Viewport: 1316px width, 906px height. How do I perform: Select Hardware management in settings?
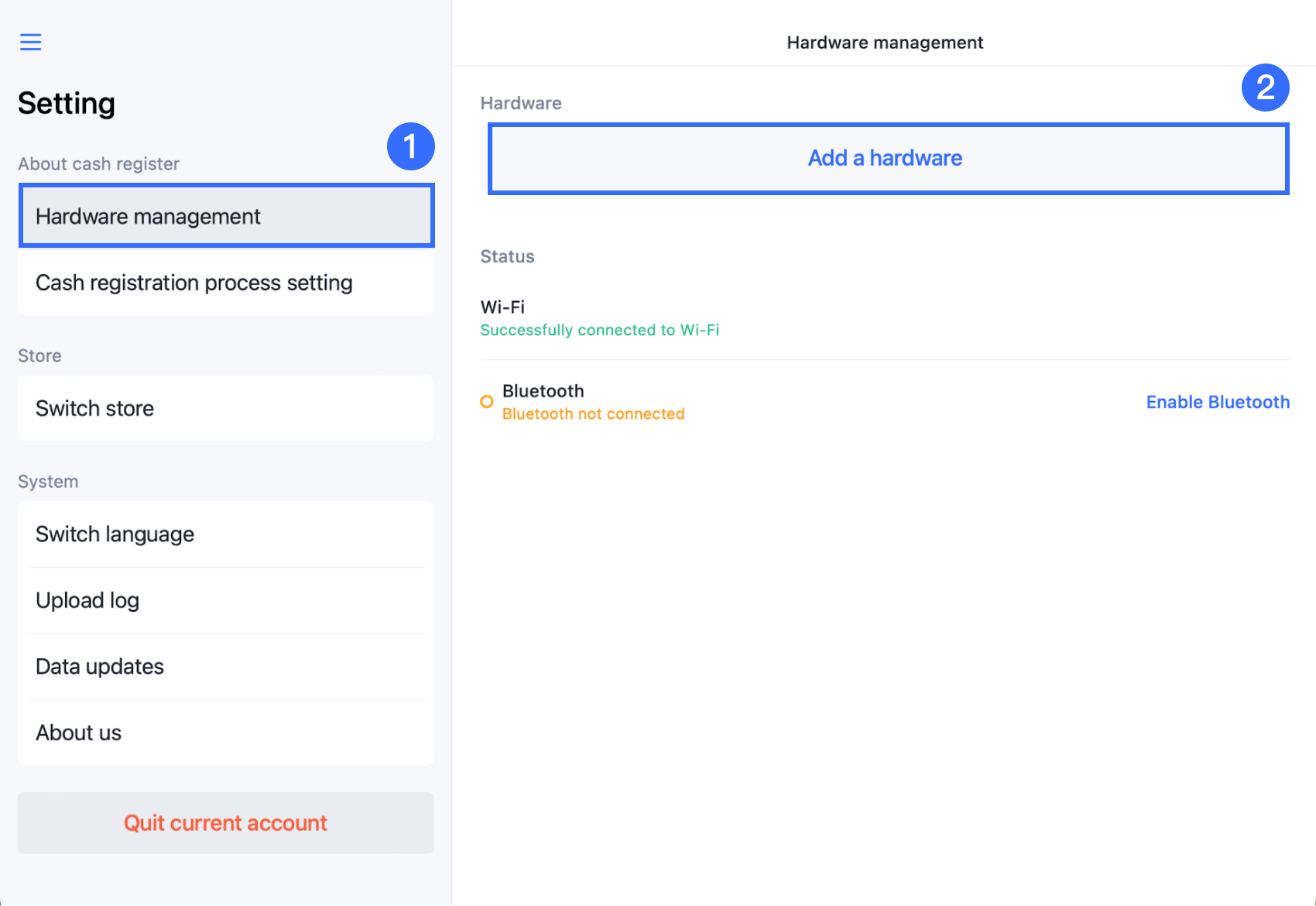click(225, 217)
